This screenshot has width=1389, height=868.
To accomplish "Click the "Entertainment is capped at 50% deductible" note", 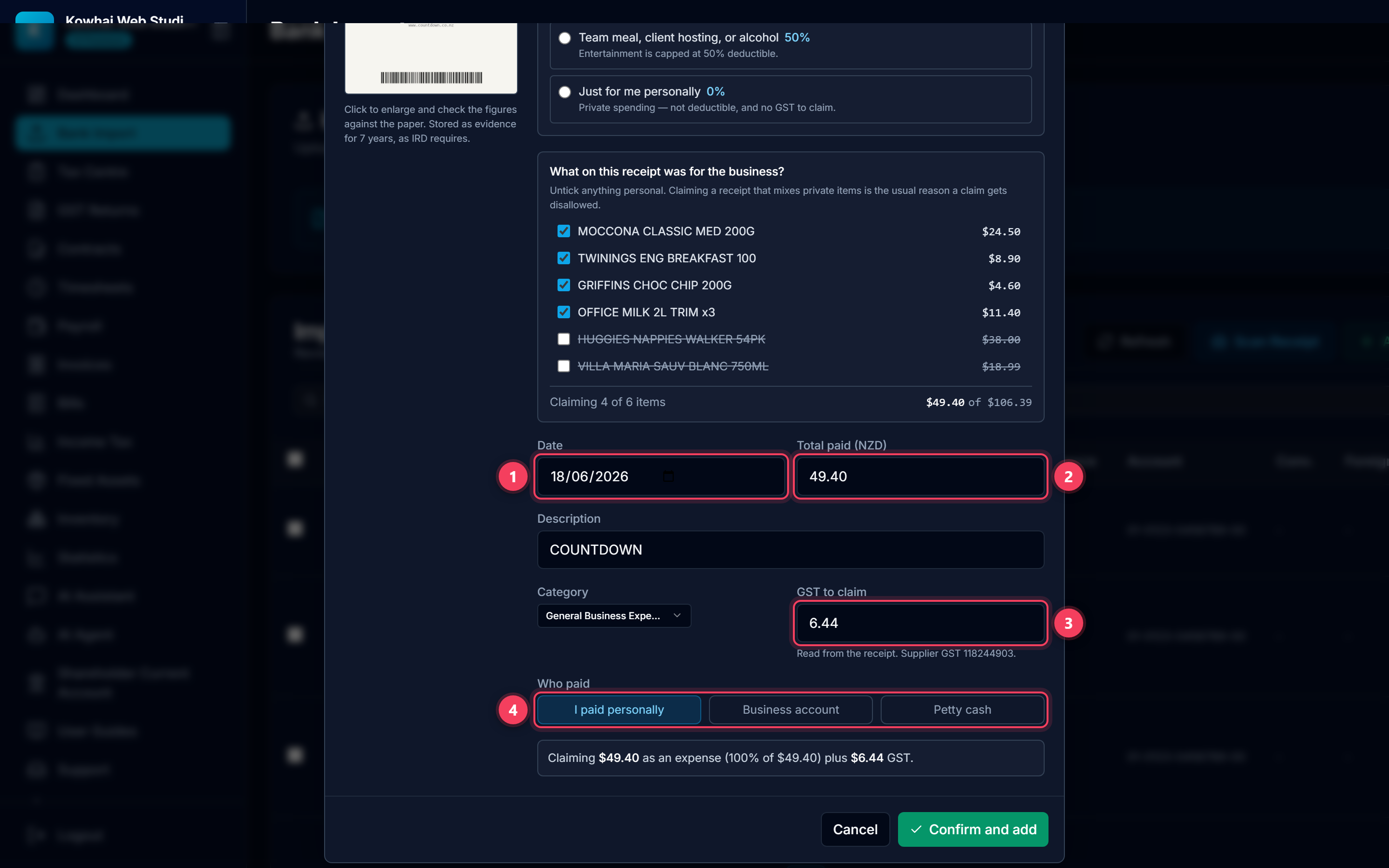I will 678,54.
